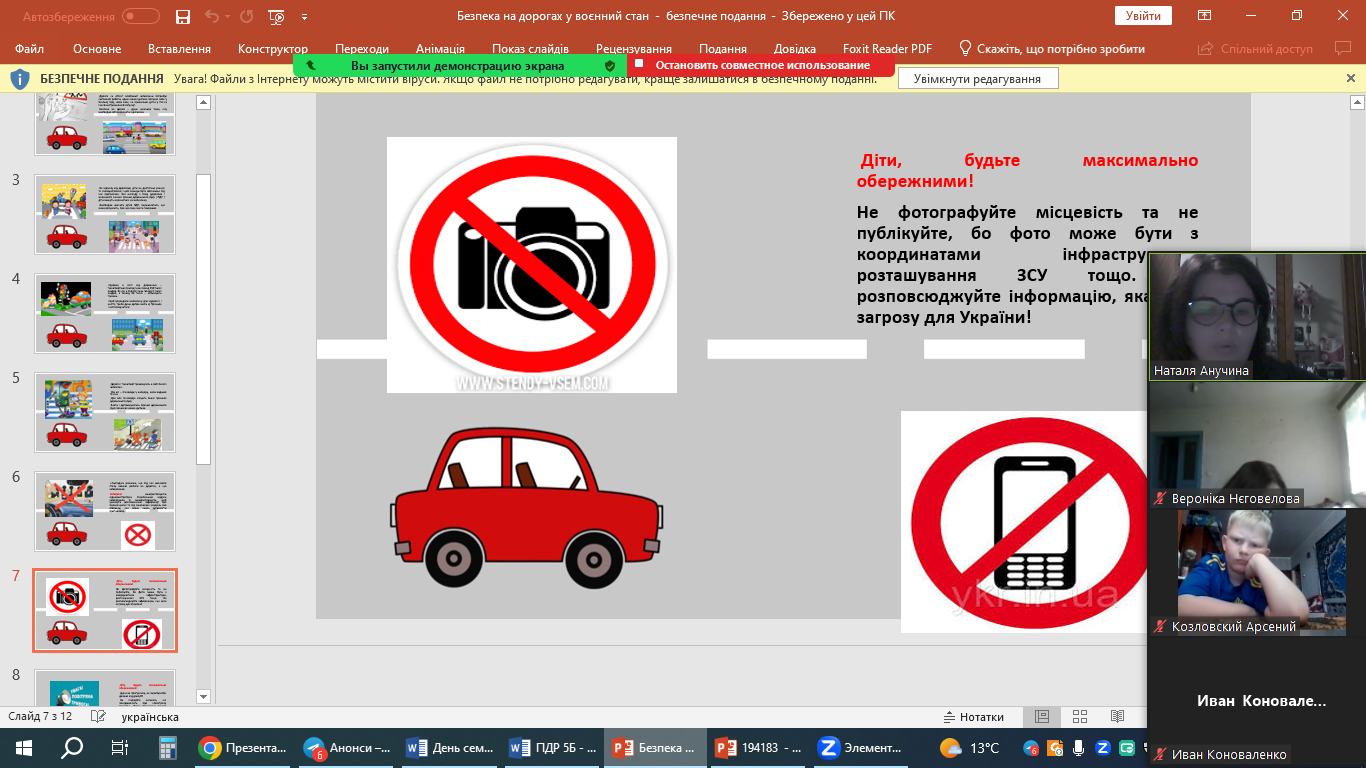Click the українська language indicator
1366x768 pixels.
pos(150,717)
